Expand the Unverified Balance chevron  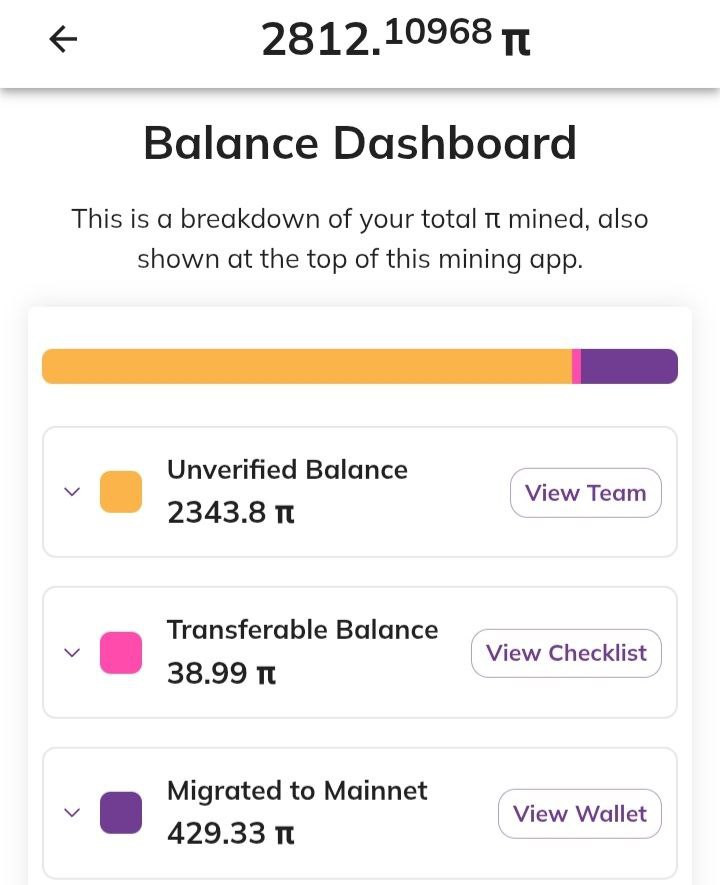click(x=71, y=492)
